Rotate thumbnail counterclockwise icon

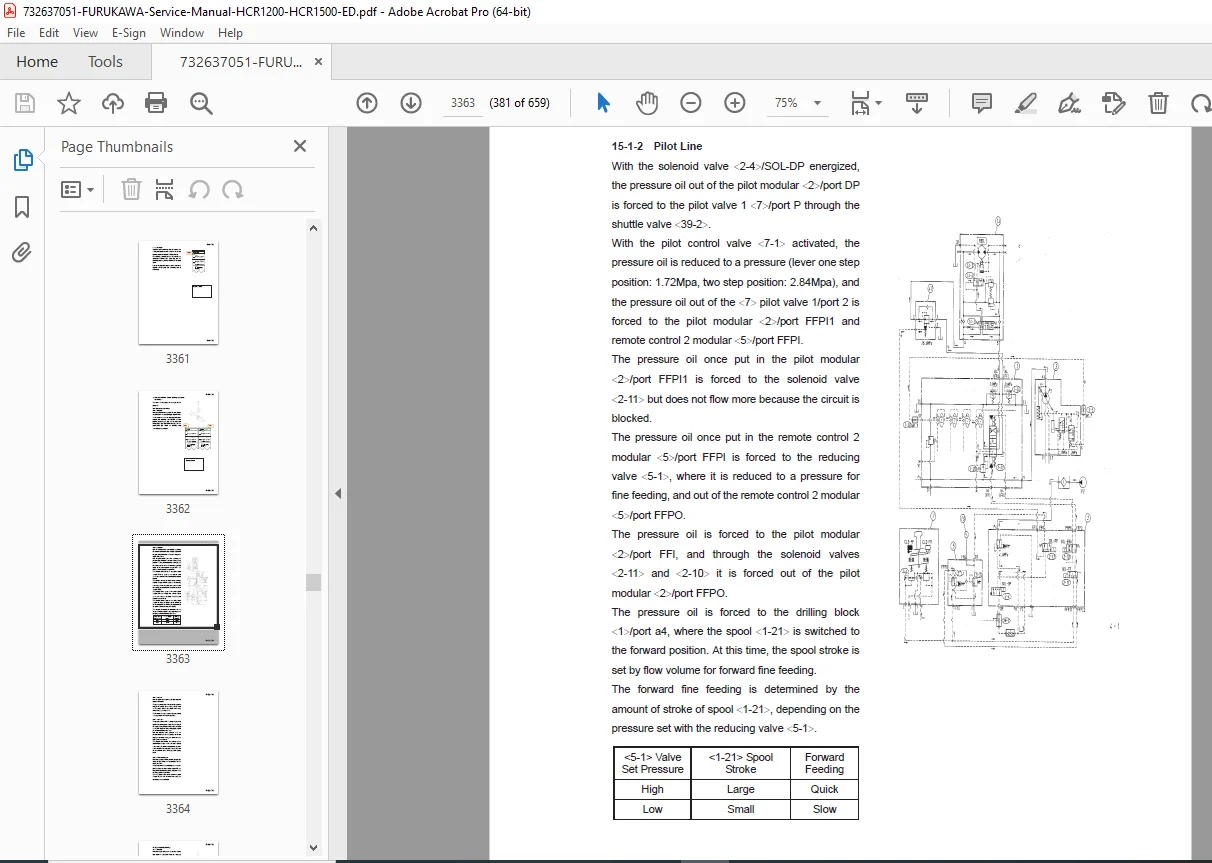coord(199,189)
